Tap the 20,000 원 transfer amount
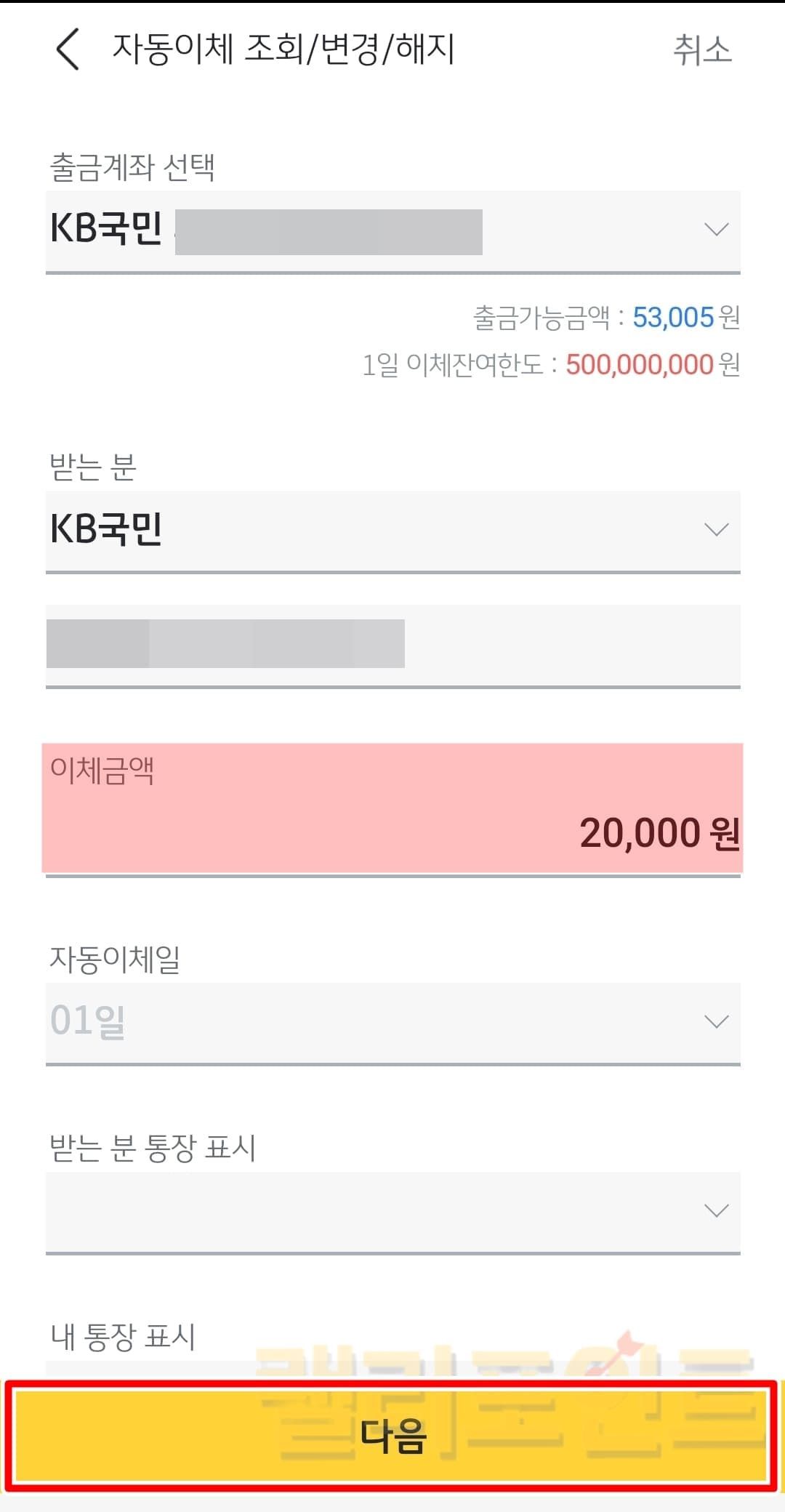Viewport: 785px width, 1512px height. pos(659,833)
